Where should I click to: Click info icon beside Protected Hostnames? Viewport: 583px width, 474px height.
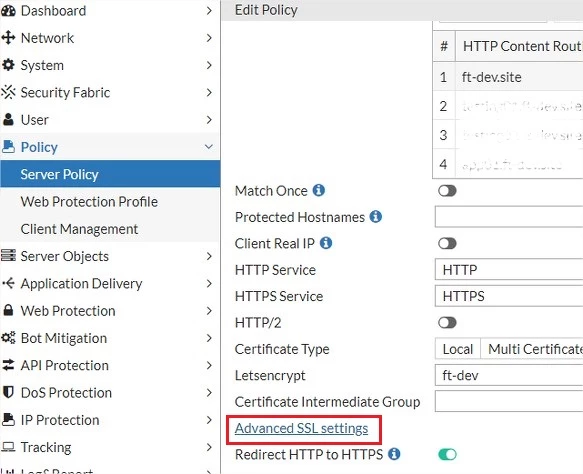tap(376, 217)
